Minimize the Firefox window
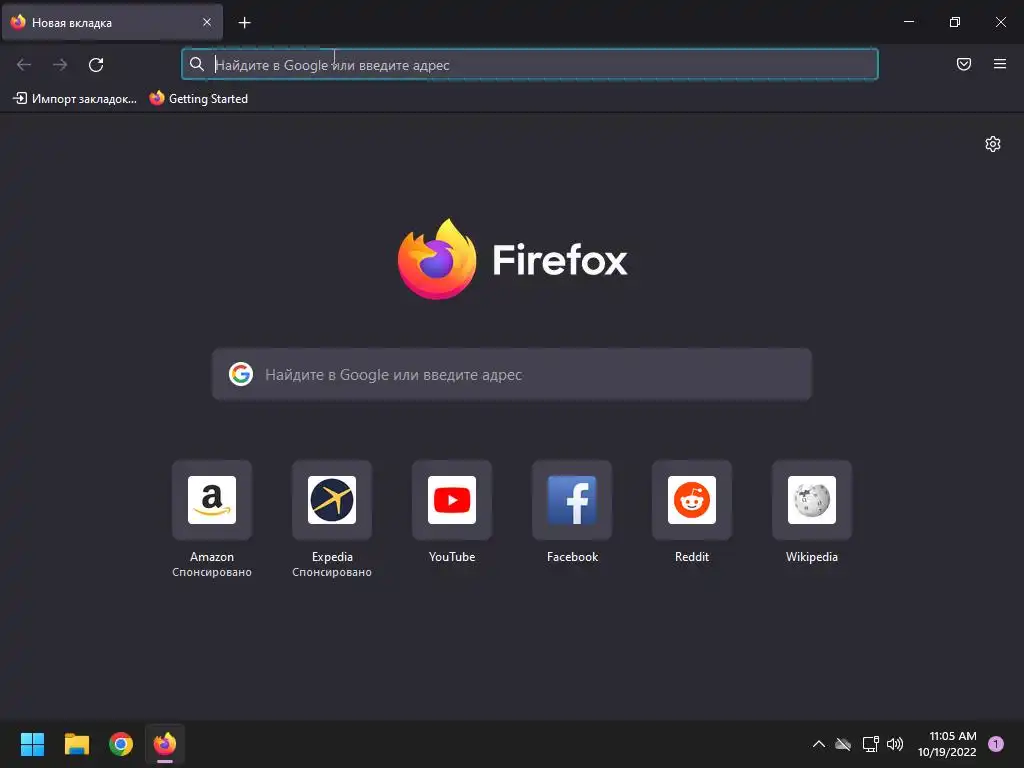Screen dimensions: 1024x768 click(908, 22)
